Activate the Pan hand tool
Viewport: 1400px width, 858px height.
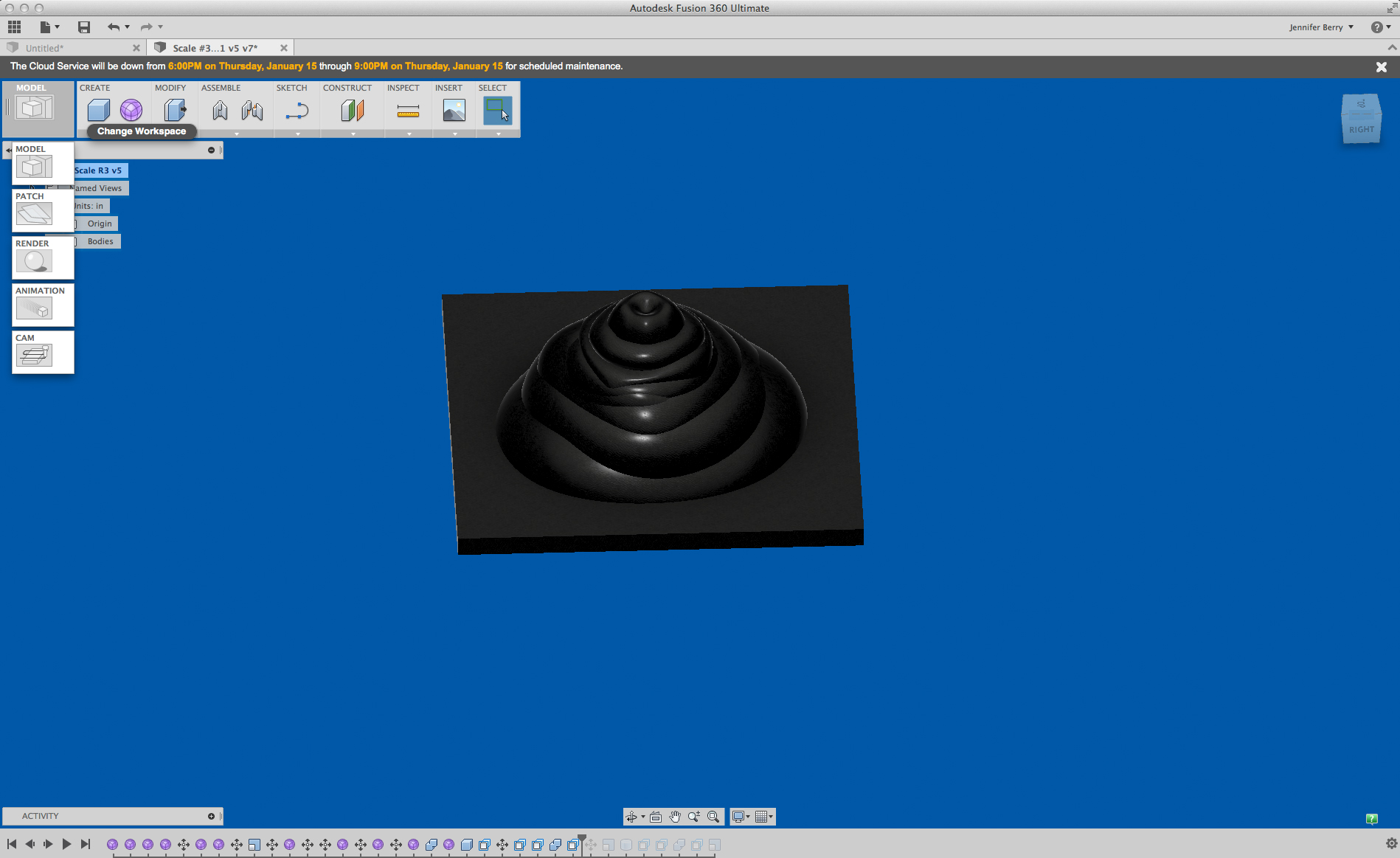click(675, 817)
